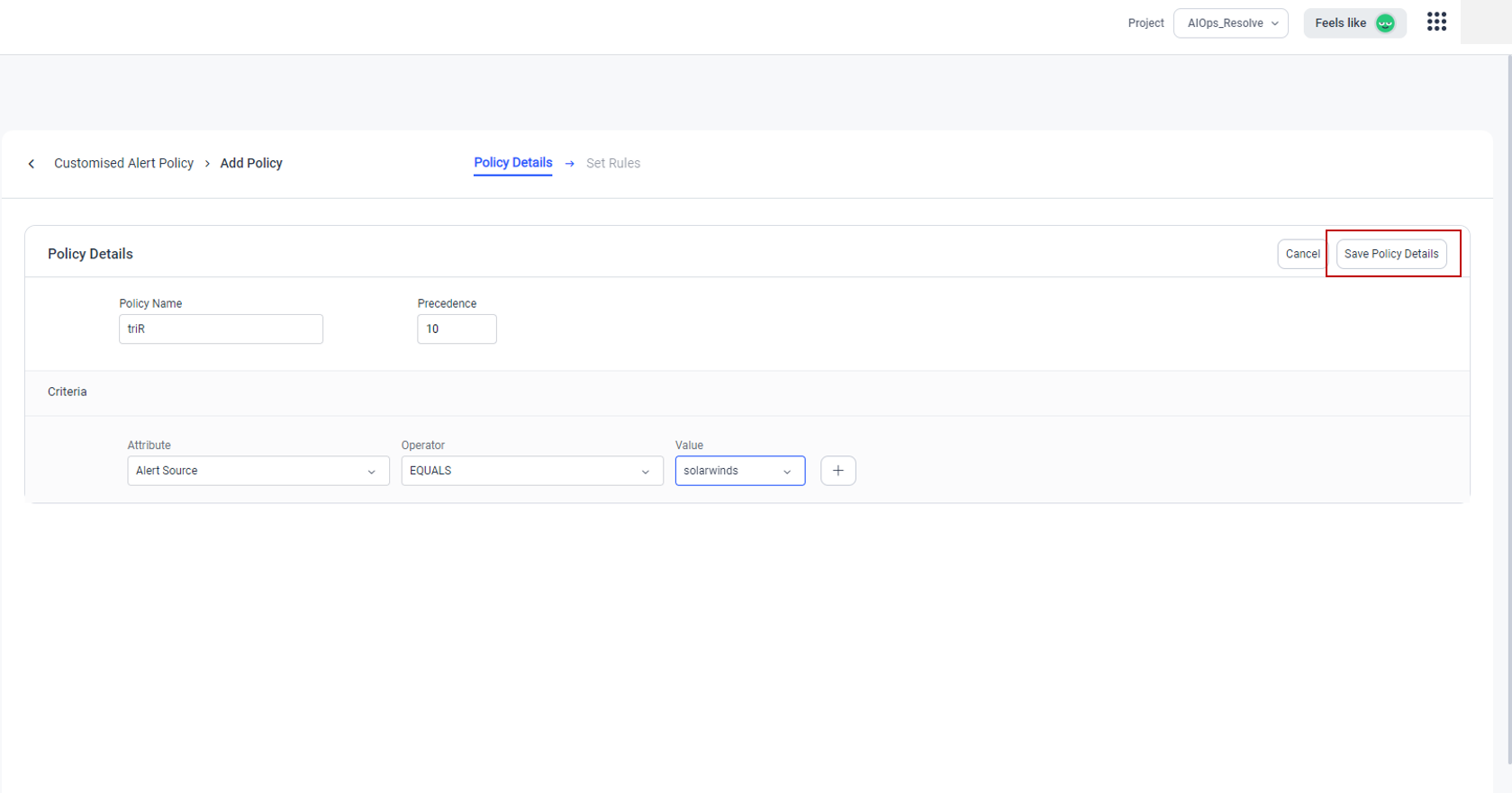Click the green smiley face icon
The height and width of the screenshot is (793, 1512).
pyautogui.click(x=1385, y=23)
